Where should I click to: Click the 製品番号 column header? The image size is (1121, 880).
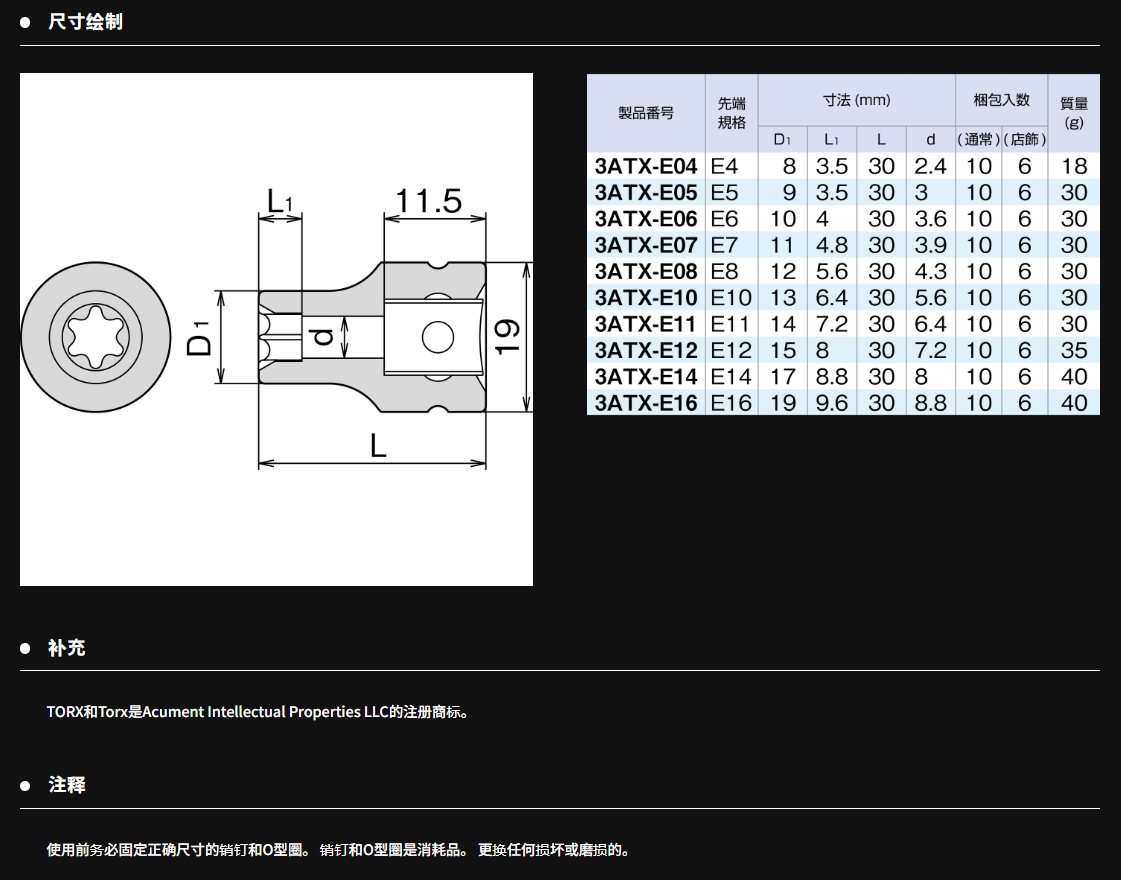(645, 112)
